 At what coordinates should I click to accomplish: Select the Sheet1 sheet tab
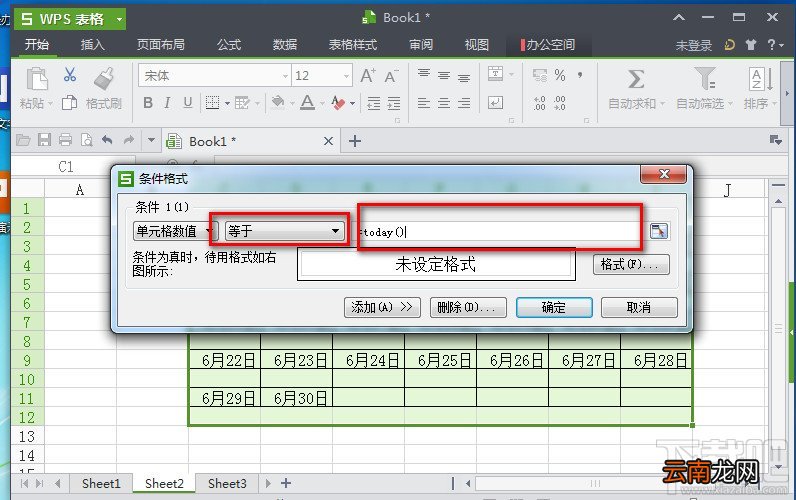(101, 483)
